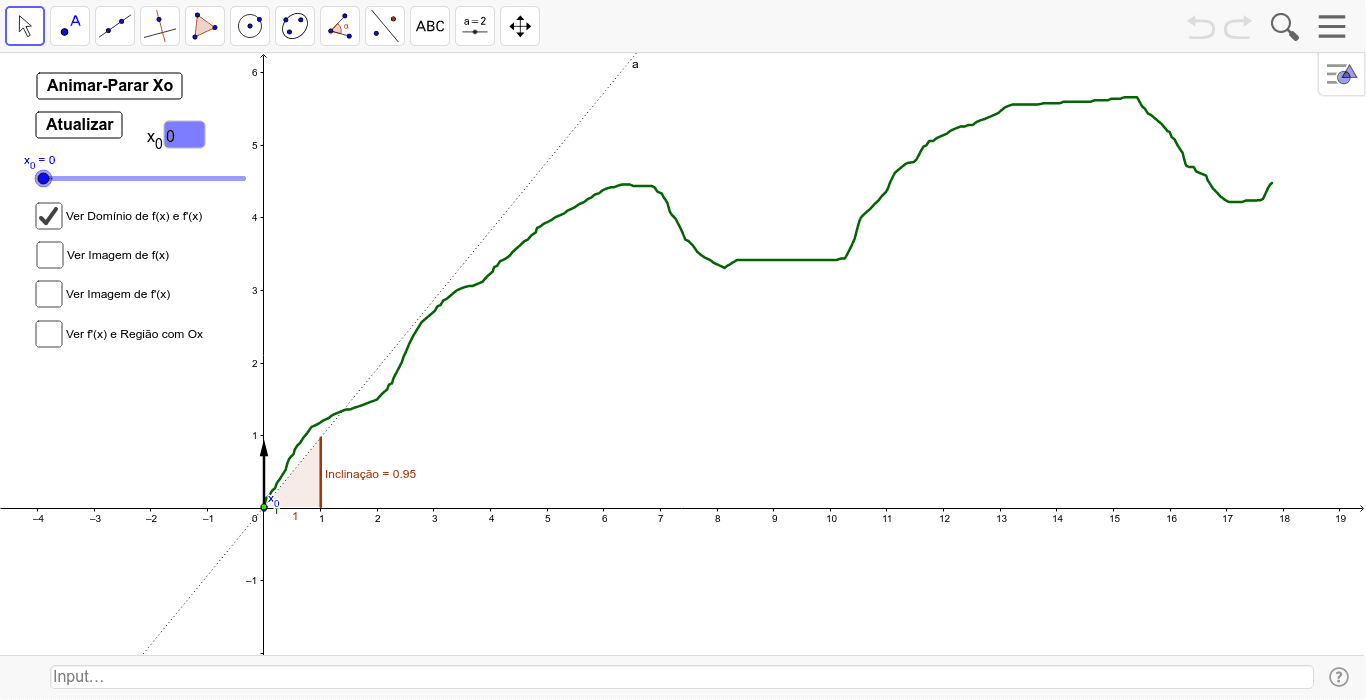This screenshot has width=1366, height=700.
Task: Select the Point tool
Action: [x=70, y=26]
